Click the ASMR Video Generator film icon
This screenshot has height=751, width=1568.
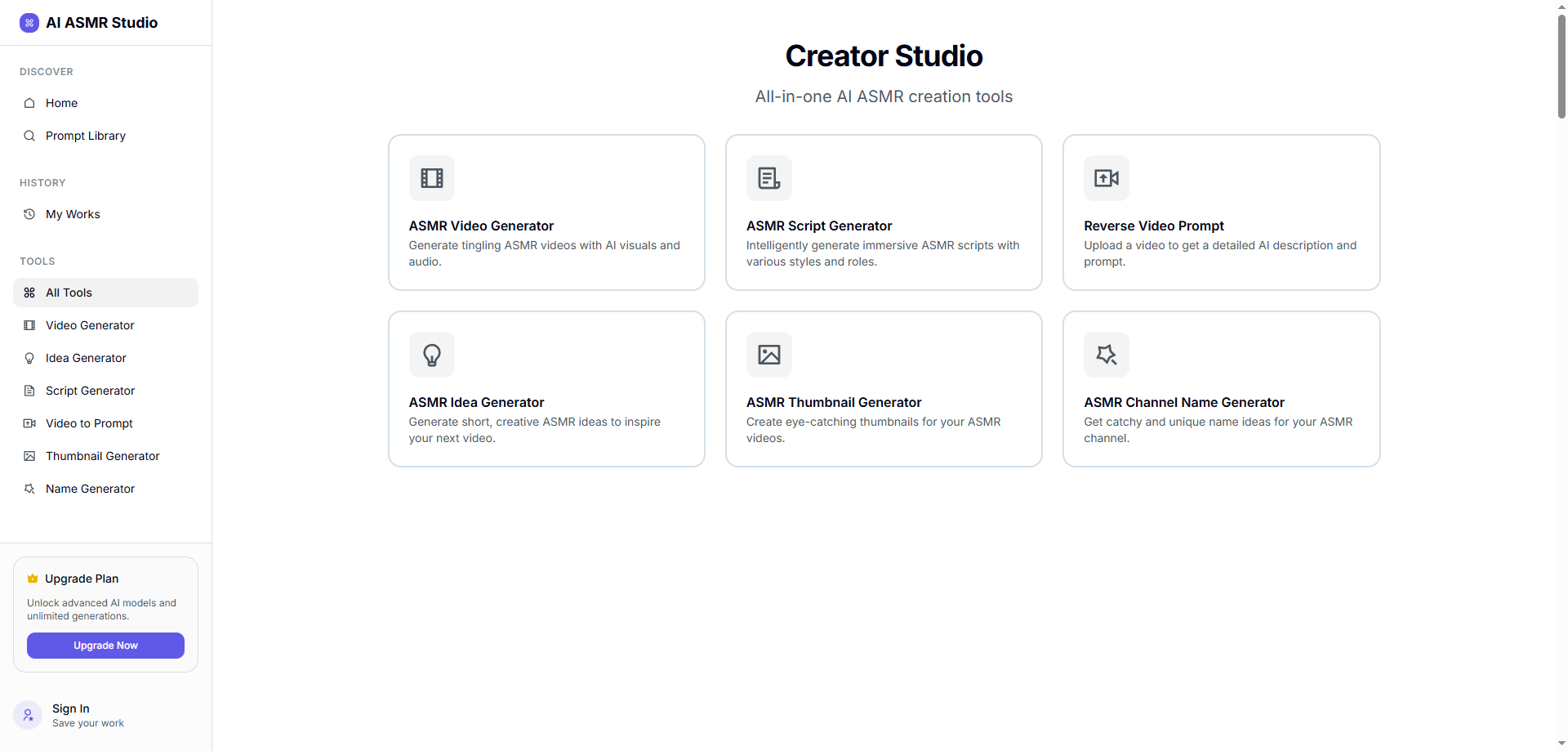click(432, 178)
